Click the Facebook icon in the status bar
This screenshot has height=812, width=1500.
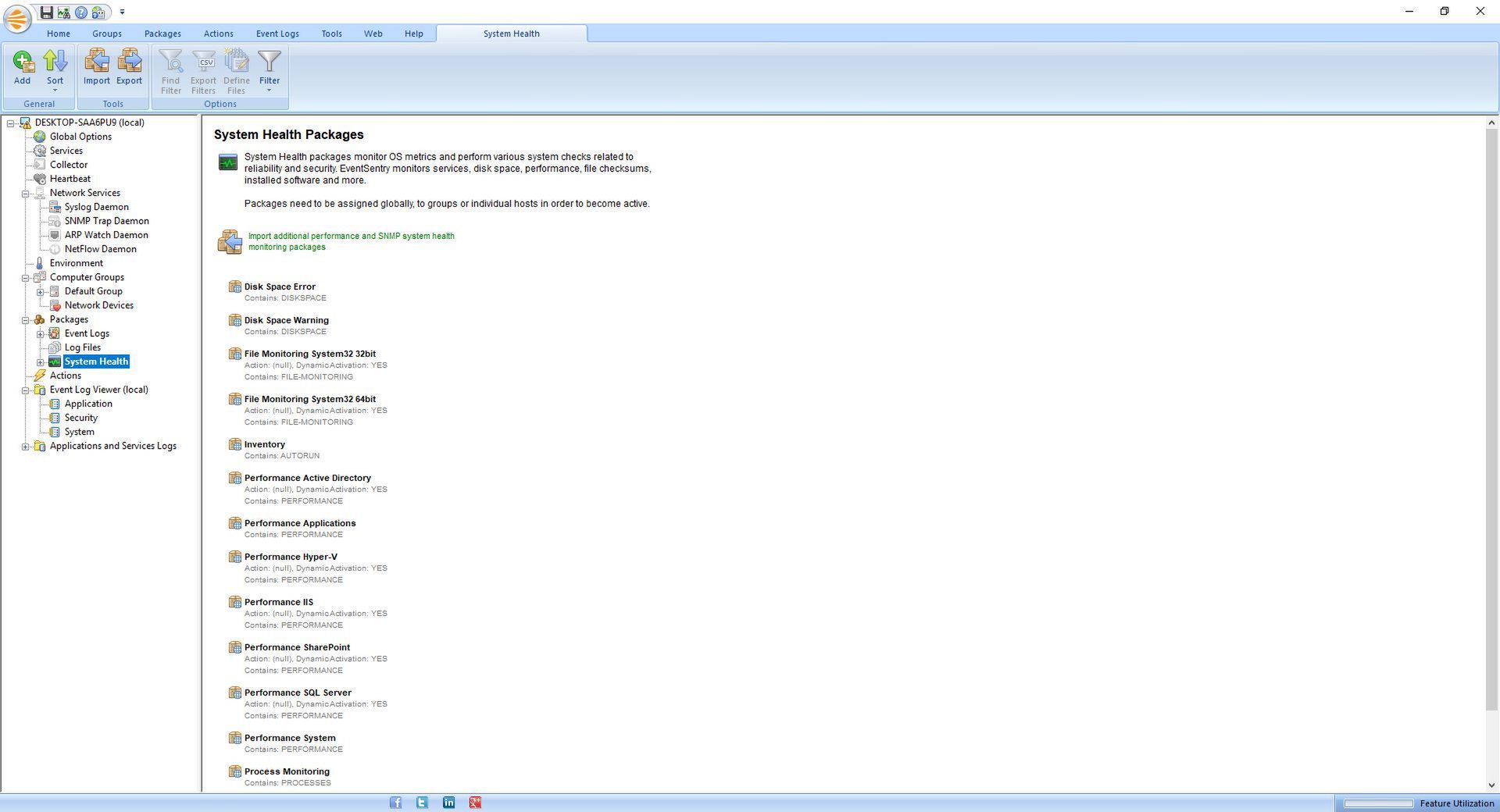pos(395,802)
